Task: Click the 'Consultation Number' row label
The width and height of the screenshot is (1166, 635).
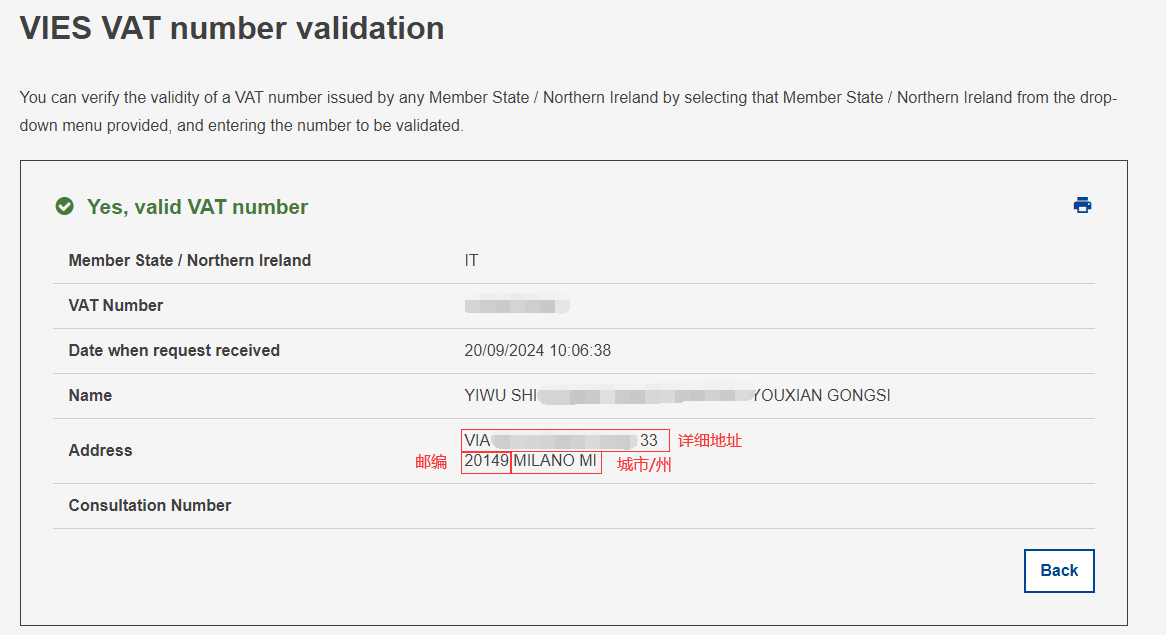Action: [150, 505]
